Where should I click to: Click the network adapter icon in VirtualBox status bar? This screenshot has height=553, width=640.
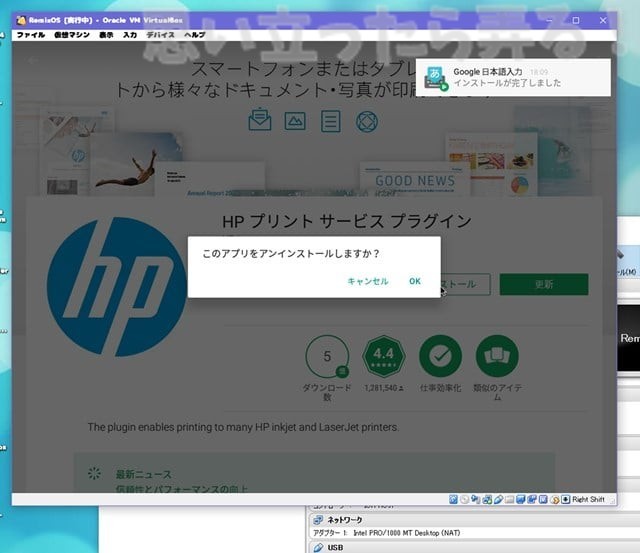coord(487,500)
